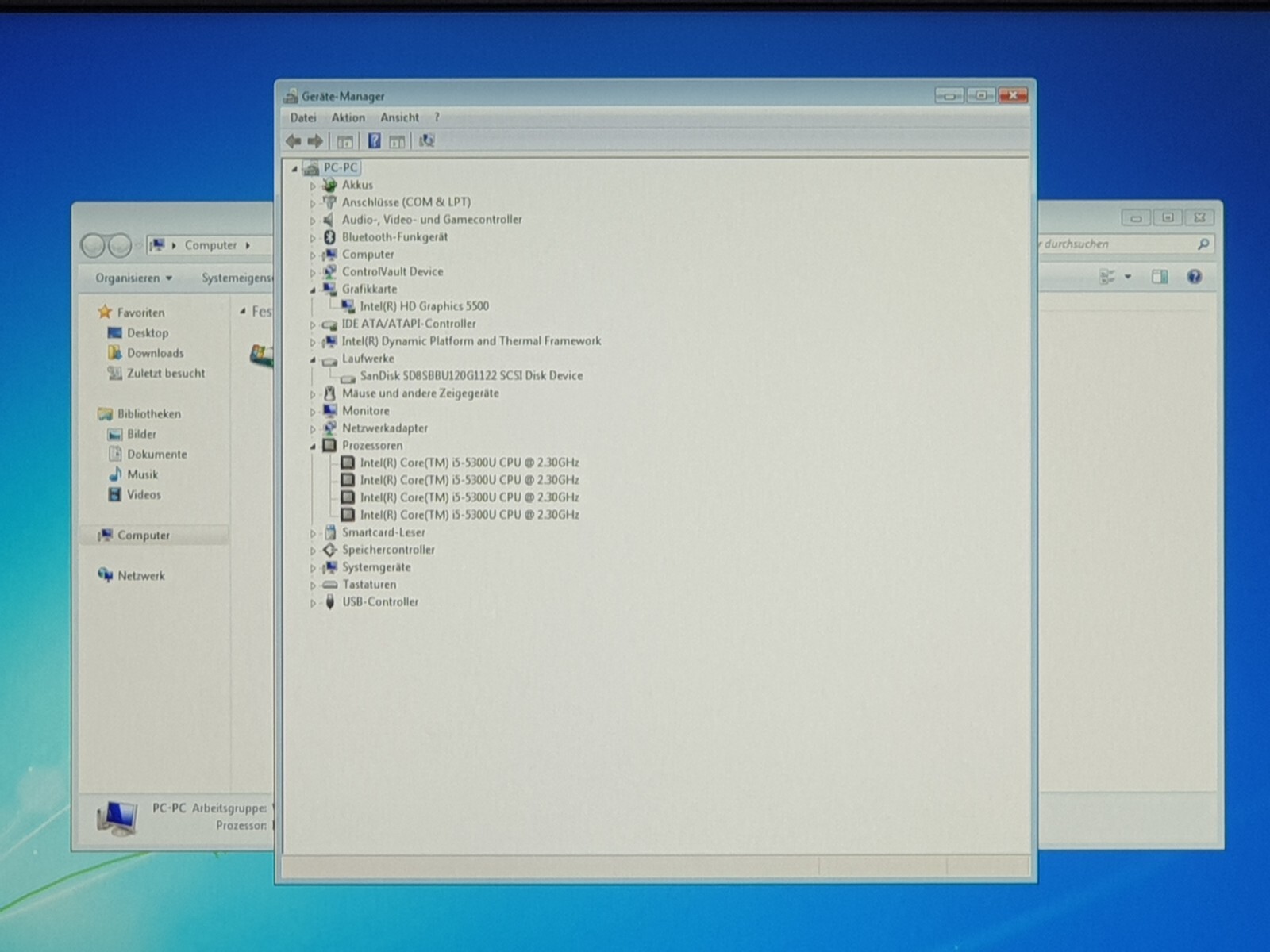The height and width of the screenshot is (952, 1270).
Task: Select the Prozessoren chip icon
Action: [x=330, y=446]
